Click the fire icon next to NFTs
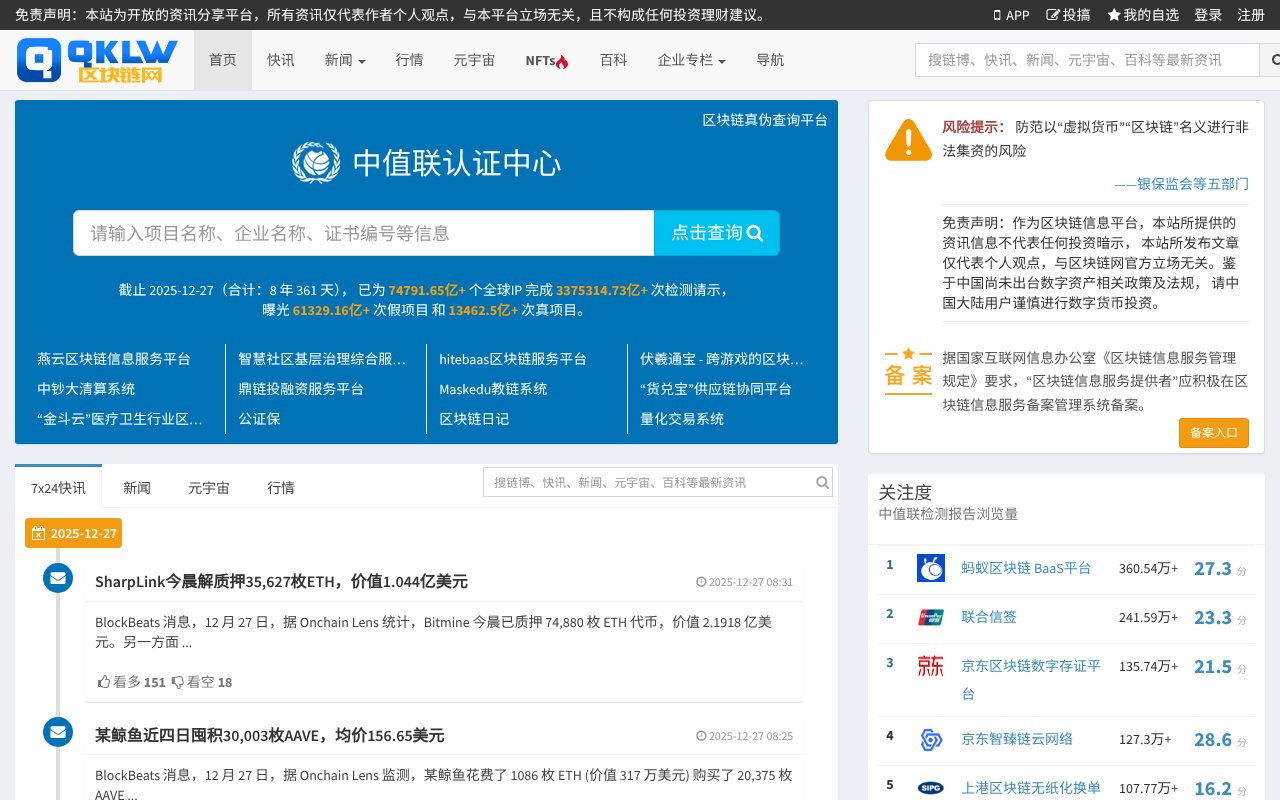Screen dimensions: 1280x800 (561, 60)
